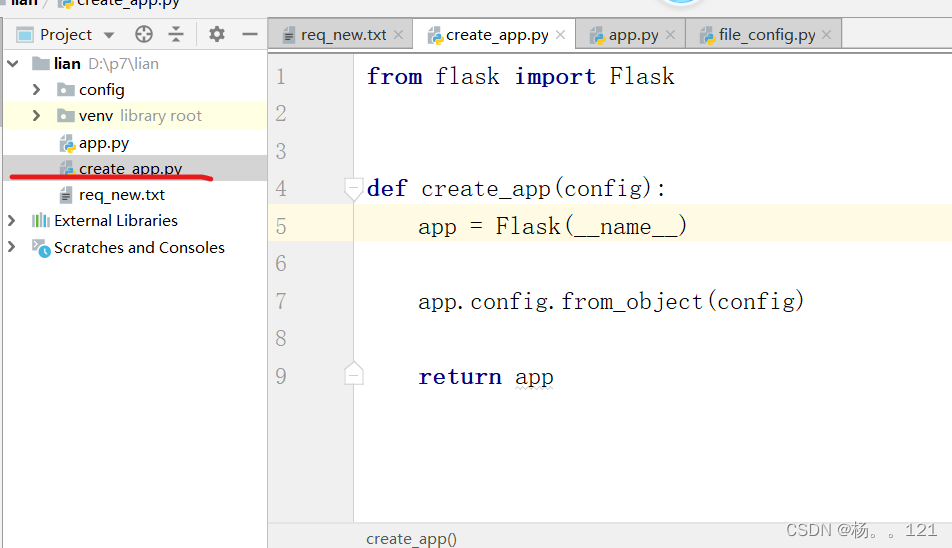The width and height of the screenshot is (952, 548).
Task: Select Scratches and Consoles entry
Action: click(x=139, y=248)
